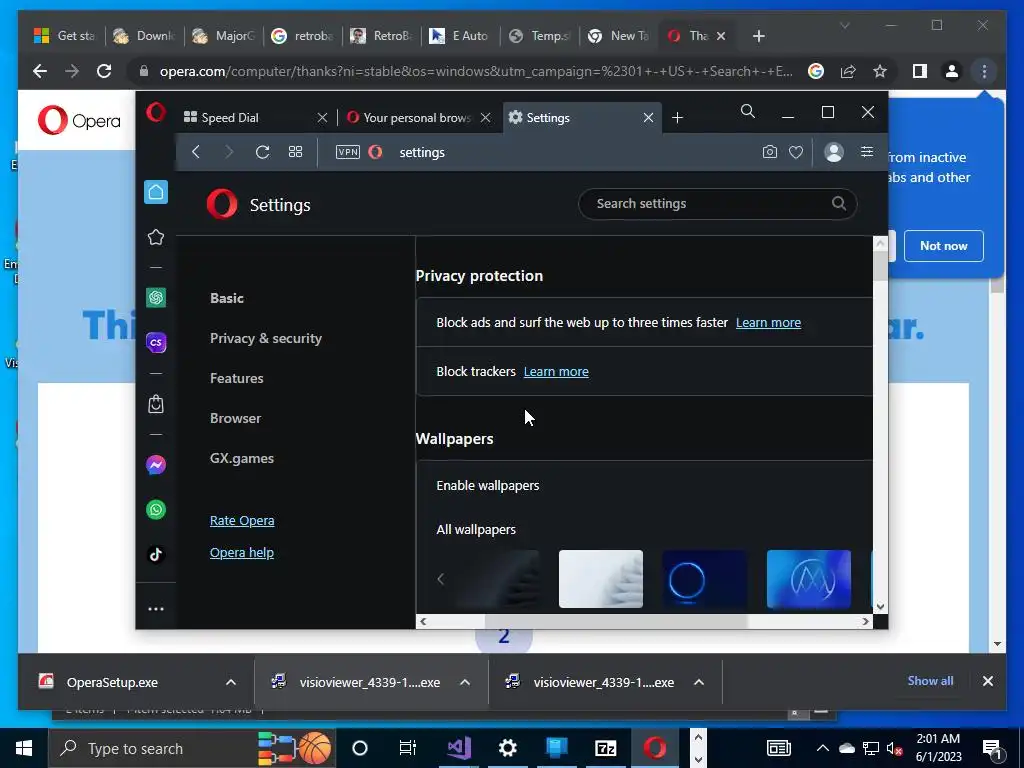Open Rate Opera link
Screen dimensions: 1024x768
[242, 520]
